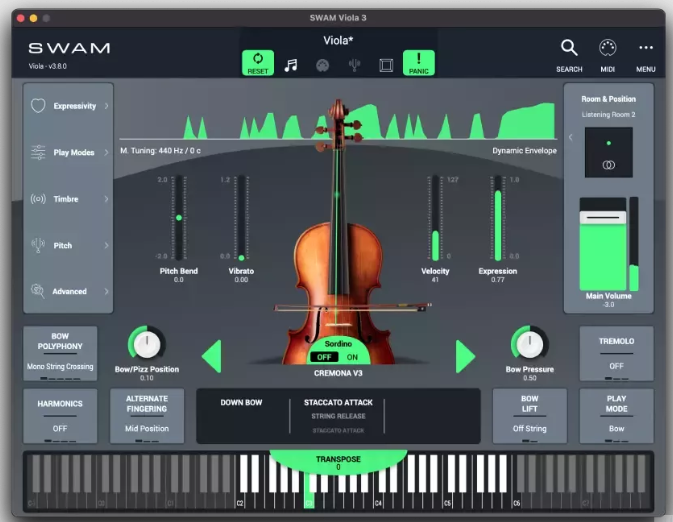Click the CREMONA V3 instrument name
Image resolution: width=673 pixels, height=522 pixels.
coord(338,373)
